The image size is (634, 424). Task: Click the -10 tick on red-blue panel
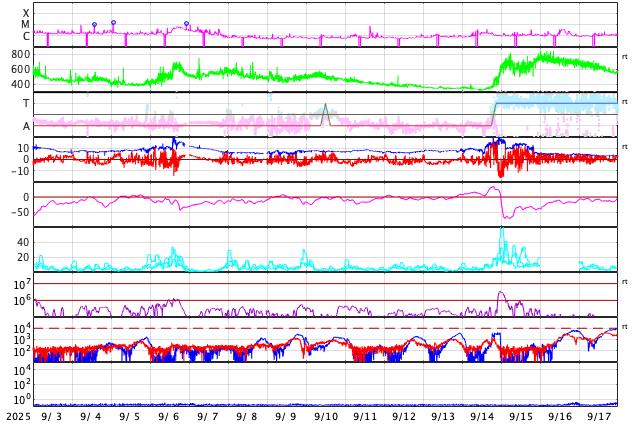tap(19, 171)
